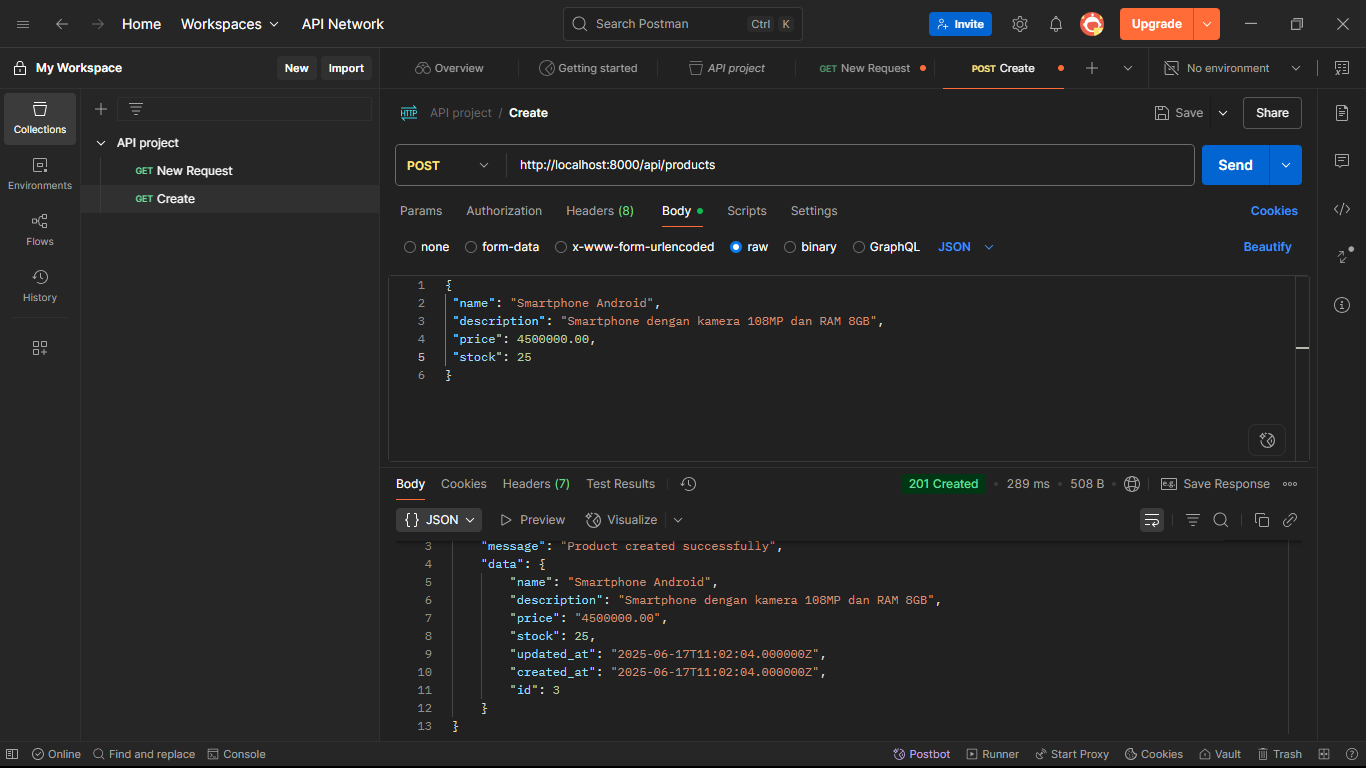The height and width of the screenshot is (768, 1366).
Task: Open Flows from the sidebar
Action: pyautogui.click(x=40, y=230)
